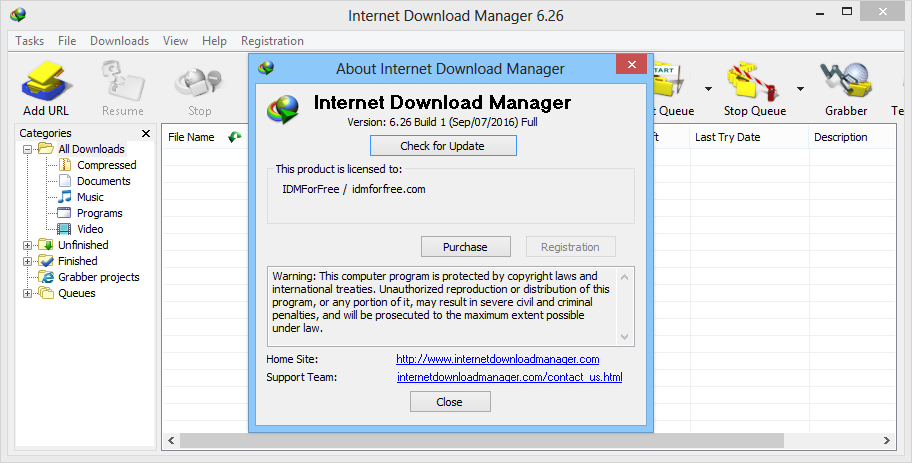Screen dimensions: 912x463
Task: Open the Tasks menu
Action: coord(30,41)
